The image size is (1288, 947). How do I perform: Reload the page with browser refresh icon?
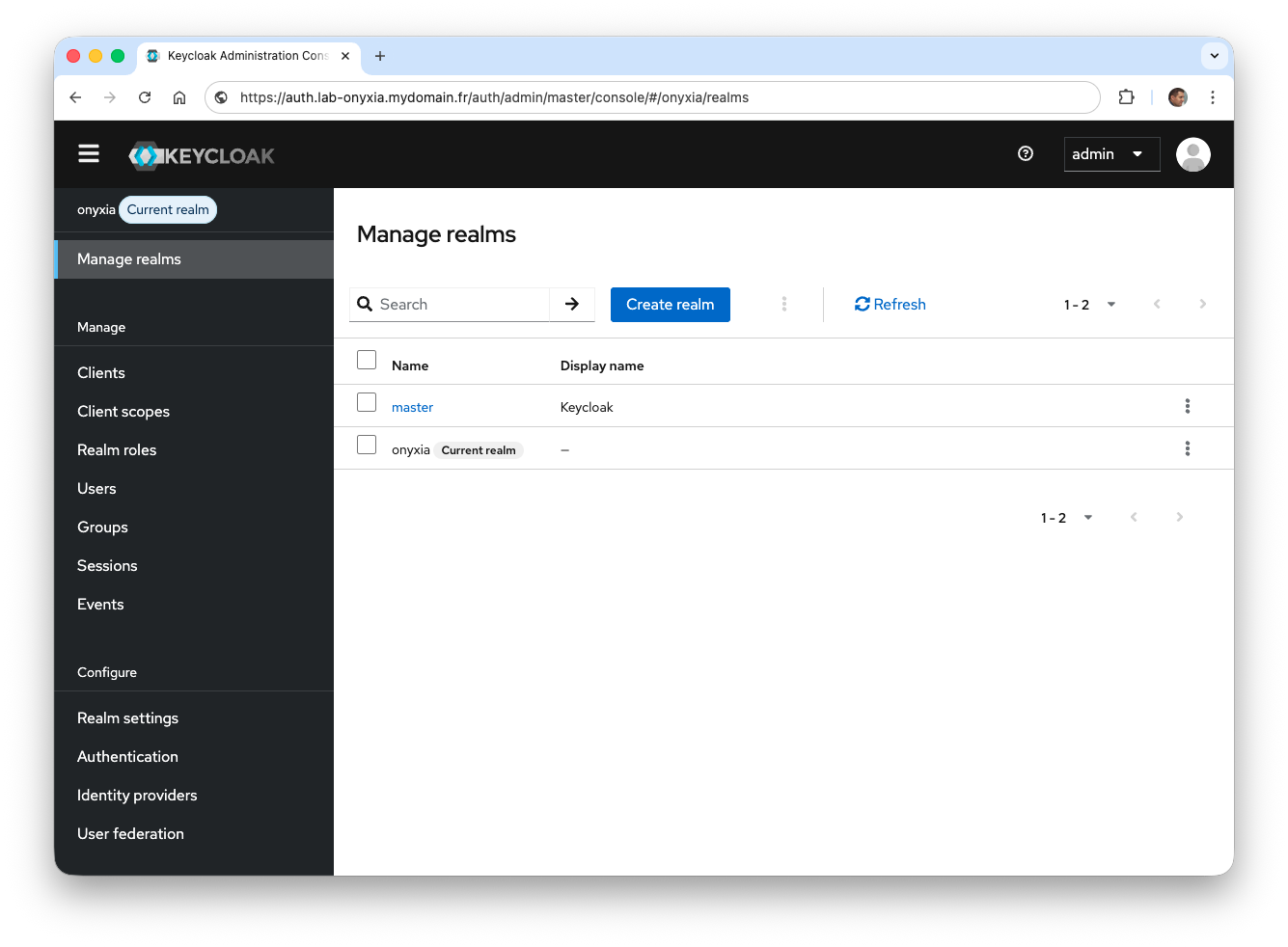click(x=145, y=97)
